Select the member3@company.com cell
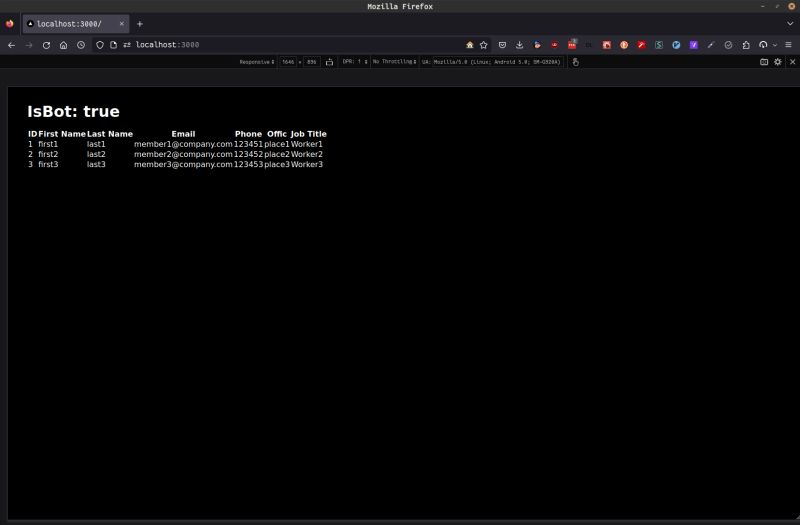800x525 pixels. (x=183, y=164)
